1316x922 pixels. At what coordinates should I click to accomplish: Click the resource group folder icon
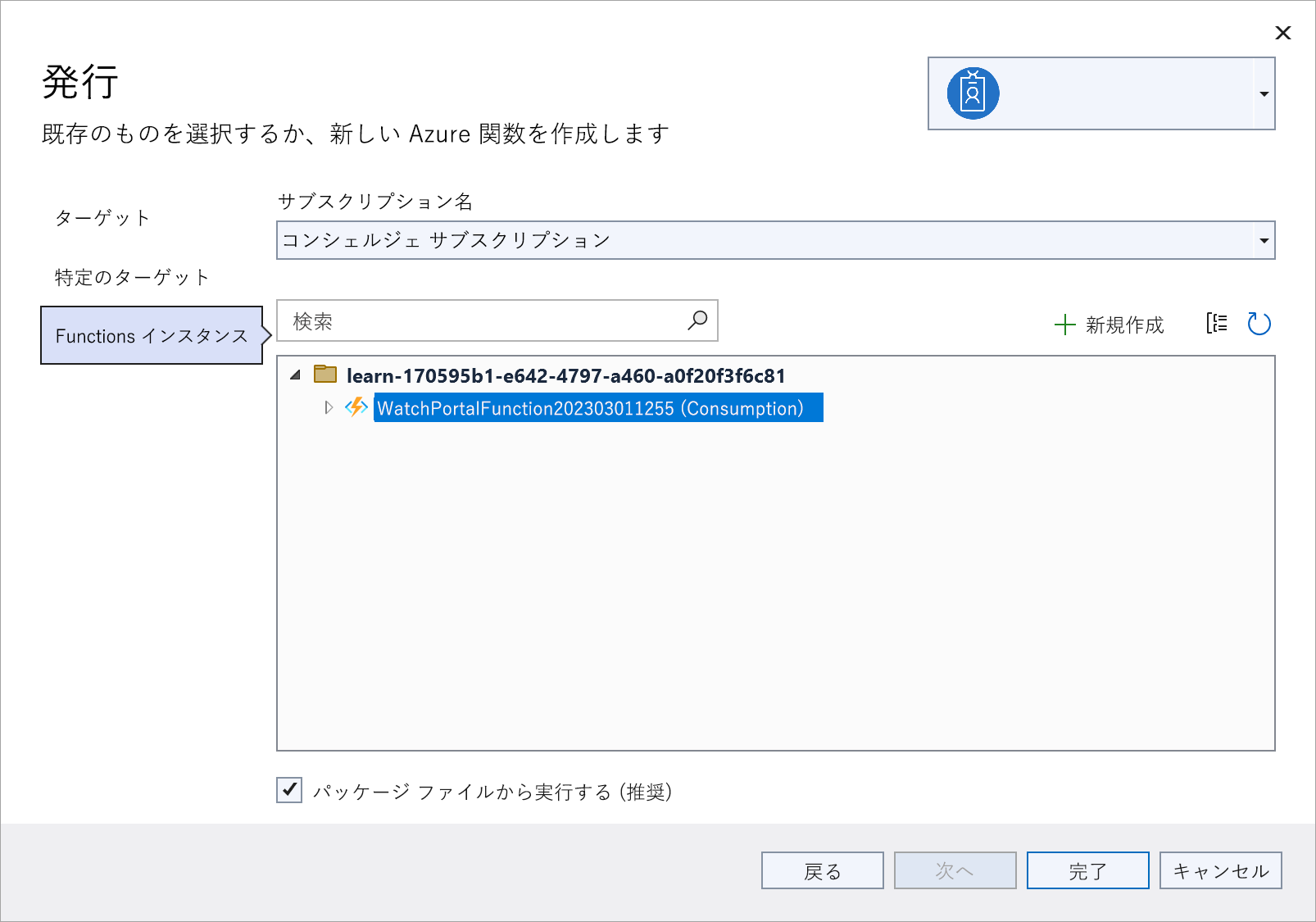pos(325,375)
